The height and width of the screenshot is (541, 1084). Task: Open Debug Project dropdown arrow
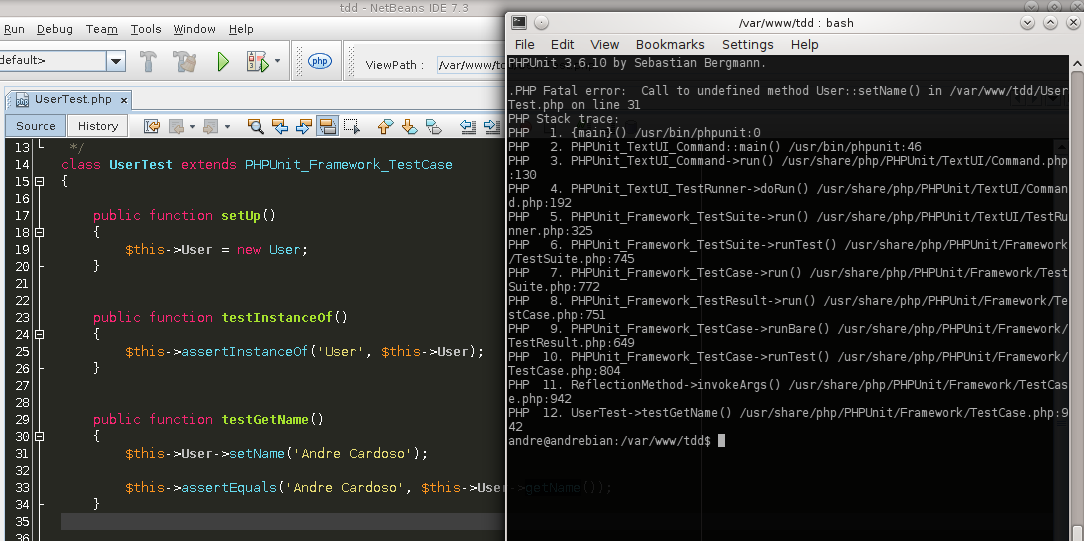(x=277, y=61)
